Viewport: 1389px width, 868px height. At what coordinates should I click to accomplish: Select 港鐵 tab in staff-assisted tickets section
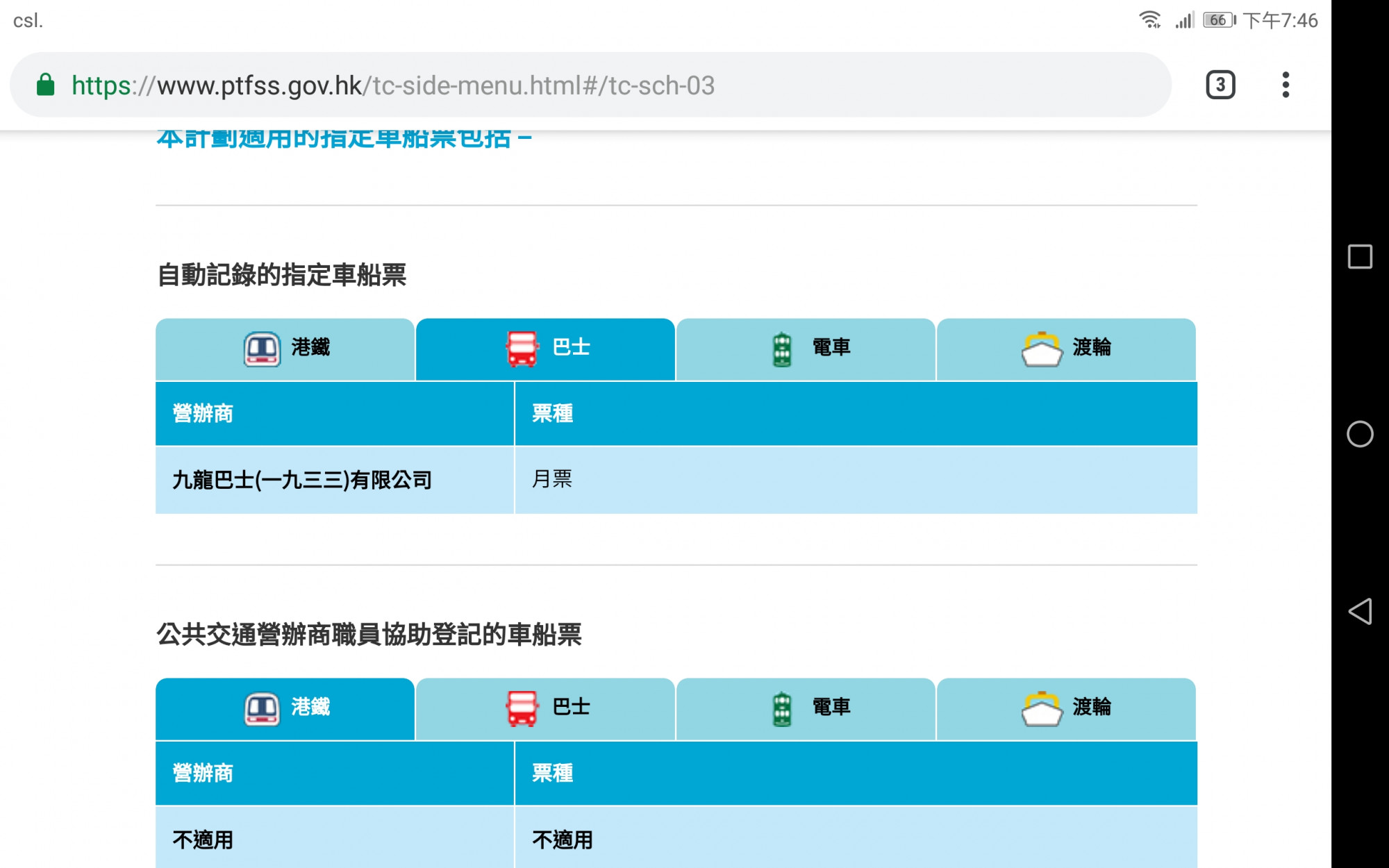click(310, 707)
